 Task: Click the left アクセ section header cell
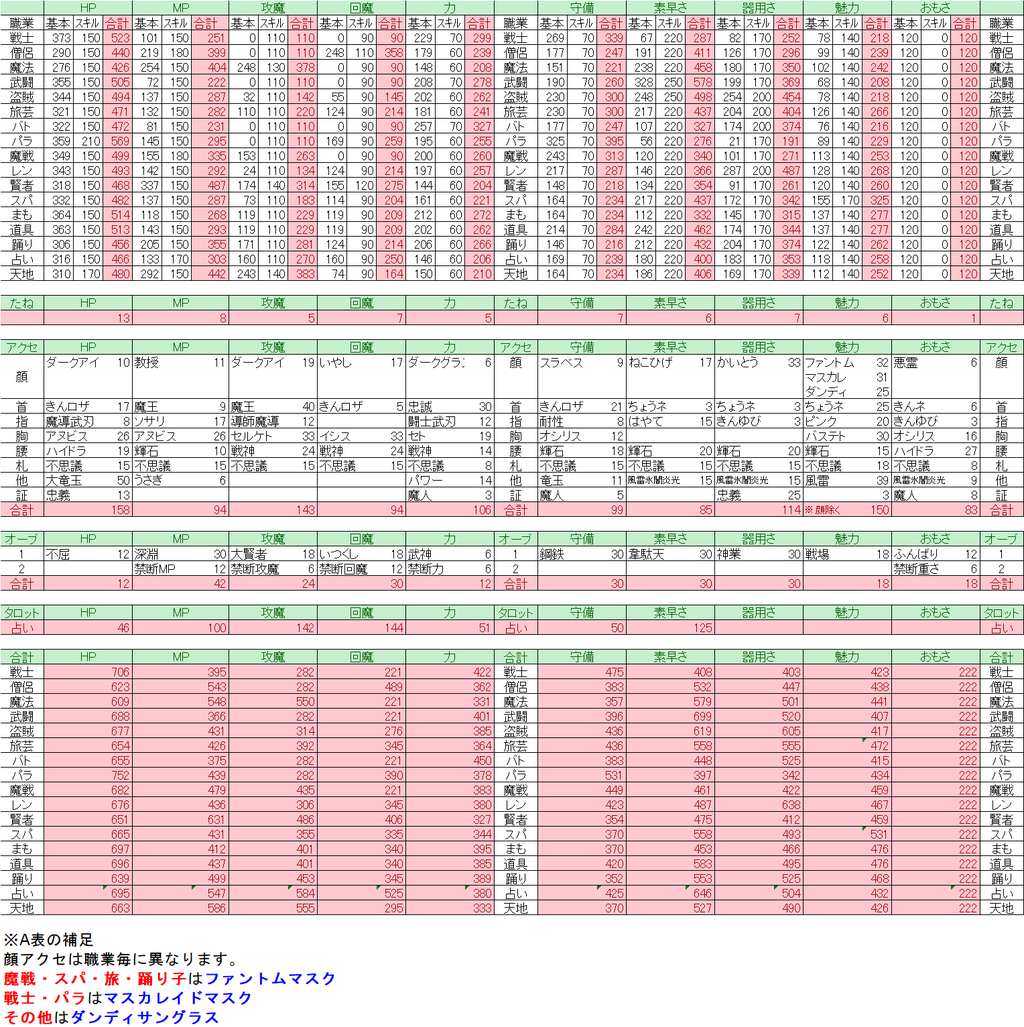(22, 347)
